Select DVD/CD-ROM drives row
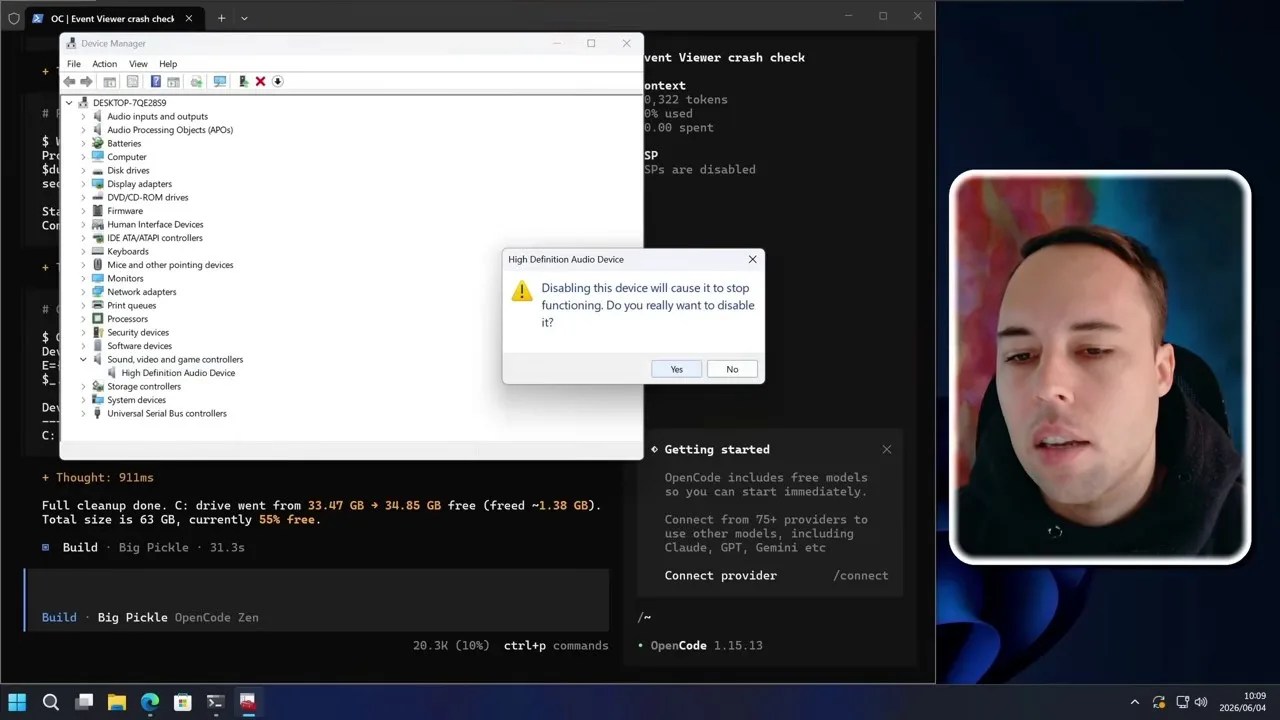 point(148,197)
